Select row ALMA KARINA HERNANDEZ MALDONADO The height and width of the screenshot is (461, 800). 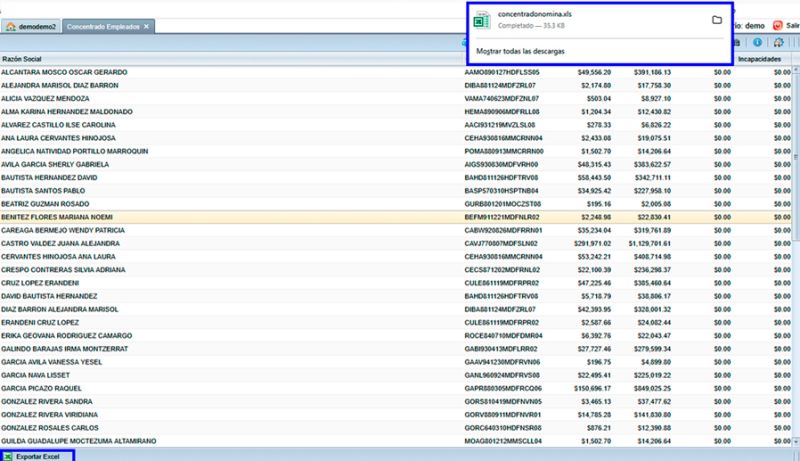pos(396,112)
